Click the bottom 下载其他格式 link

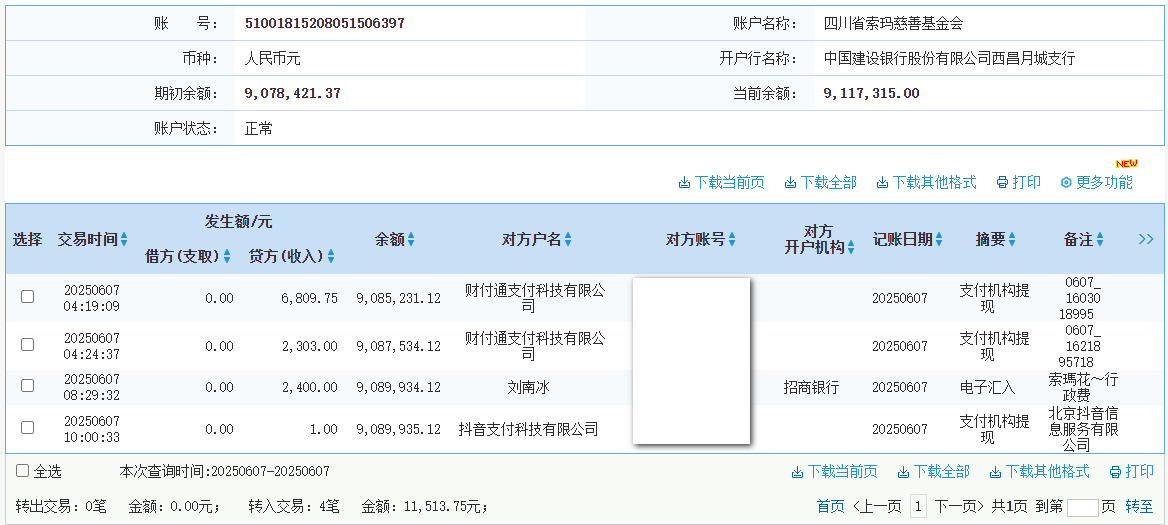coord(1039,471)
